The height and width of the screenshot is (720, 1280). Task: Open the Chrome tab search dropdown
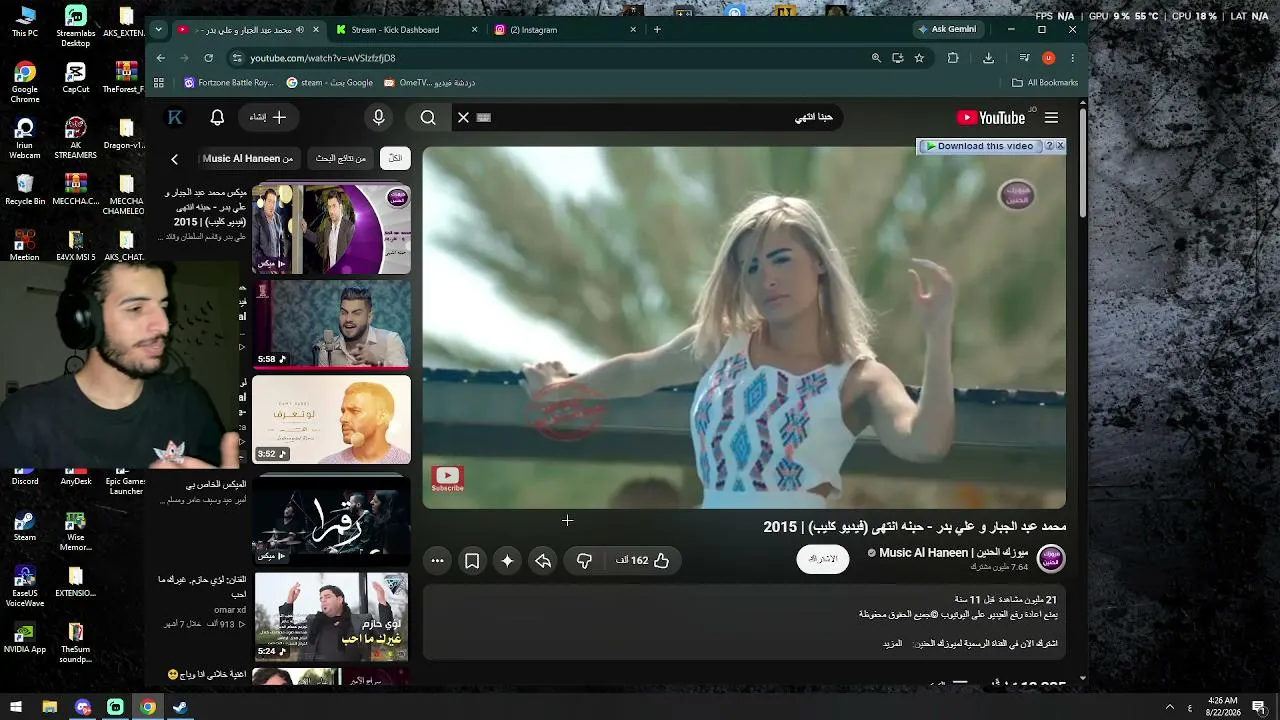160,30
